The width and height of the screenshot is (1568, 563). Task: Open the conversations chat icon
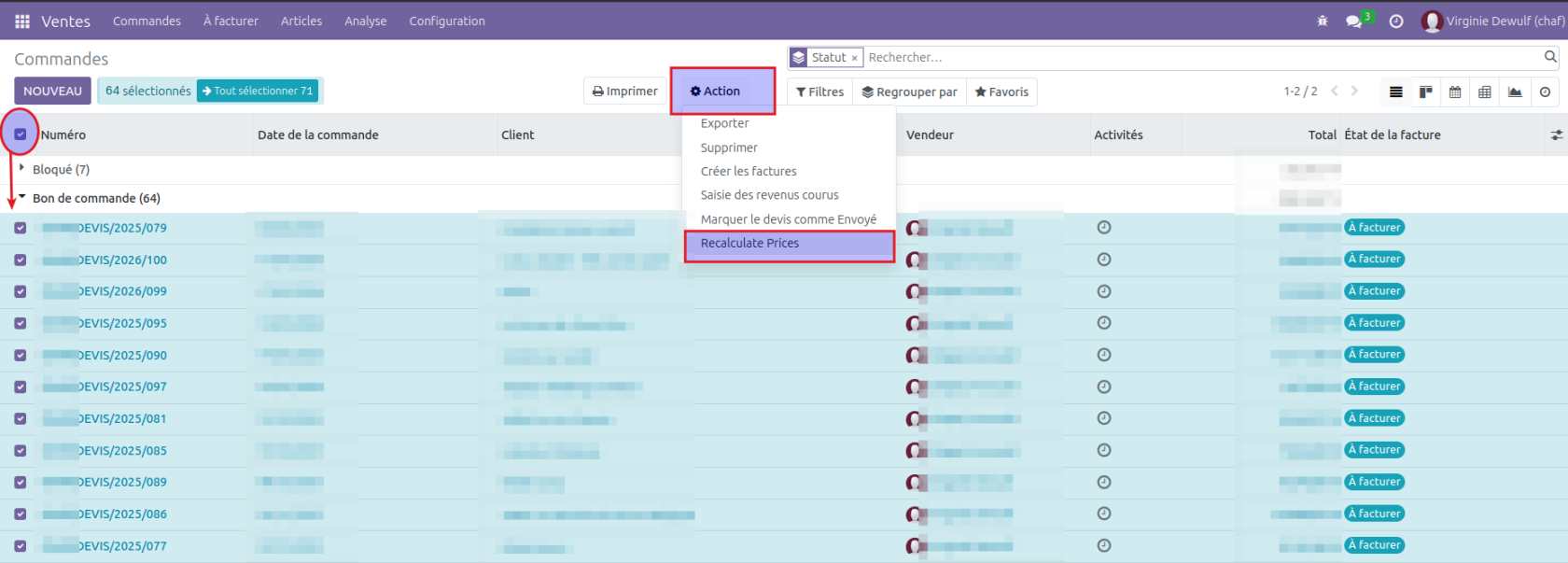[1353, 21]
